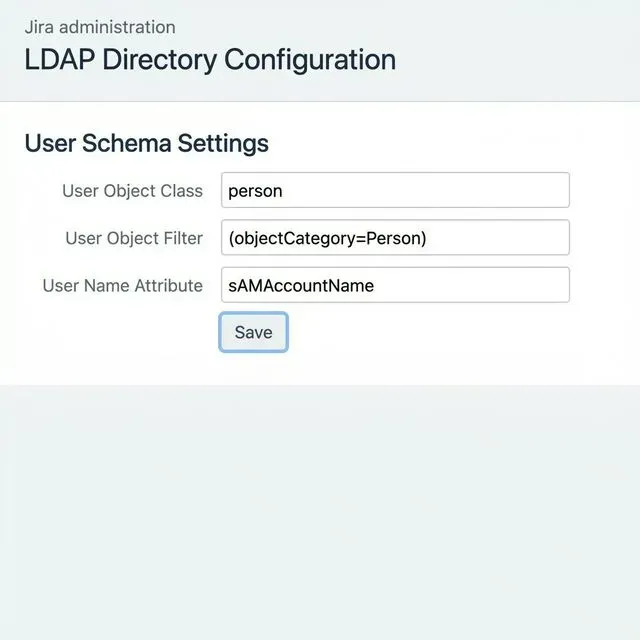640x640 pixels.
Task: Click the User Schema Settings section heading
Action: tap(147, 143)
